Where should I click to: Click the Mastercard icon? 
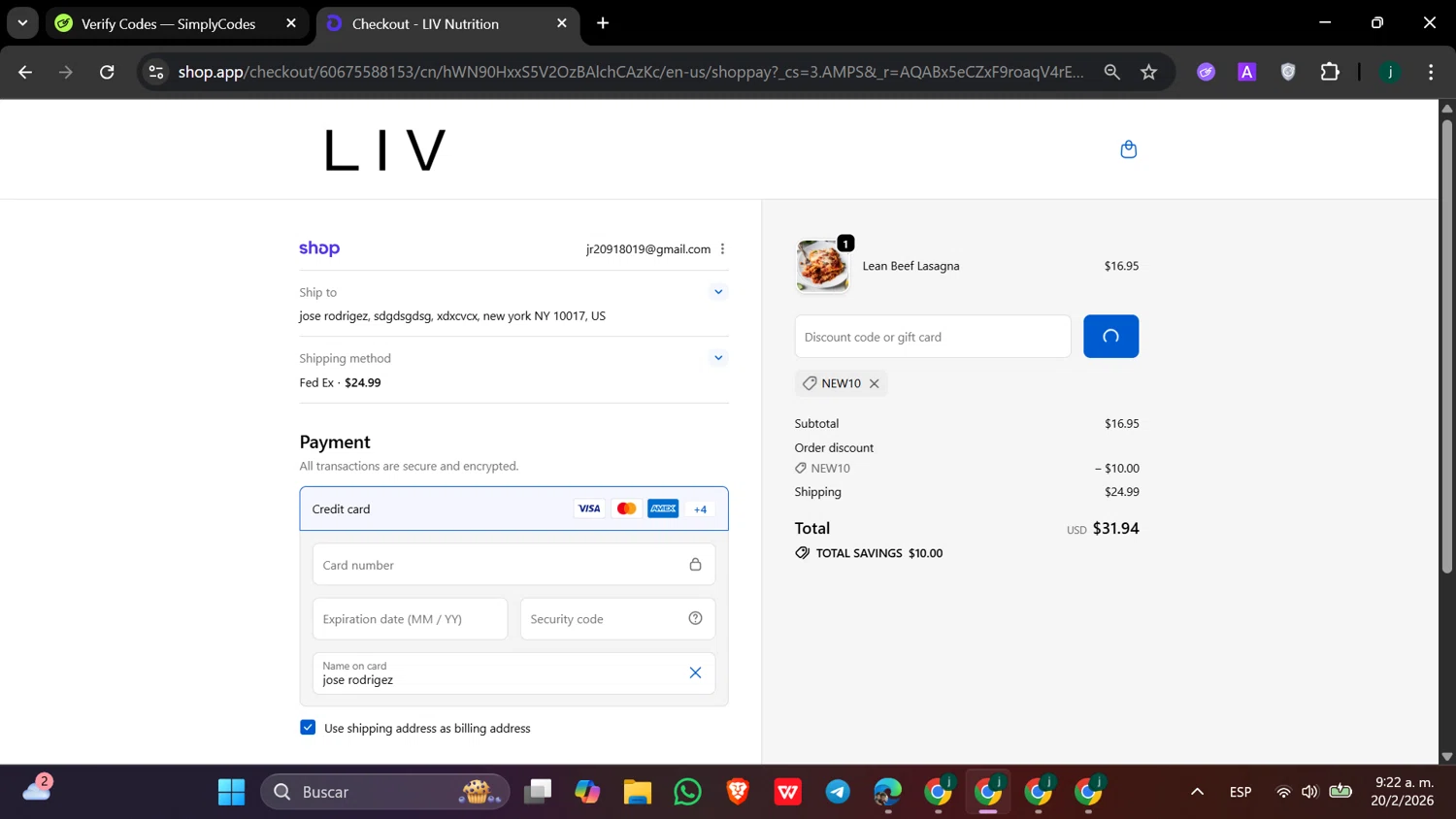click(626, 508)
